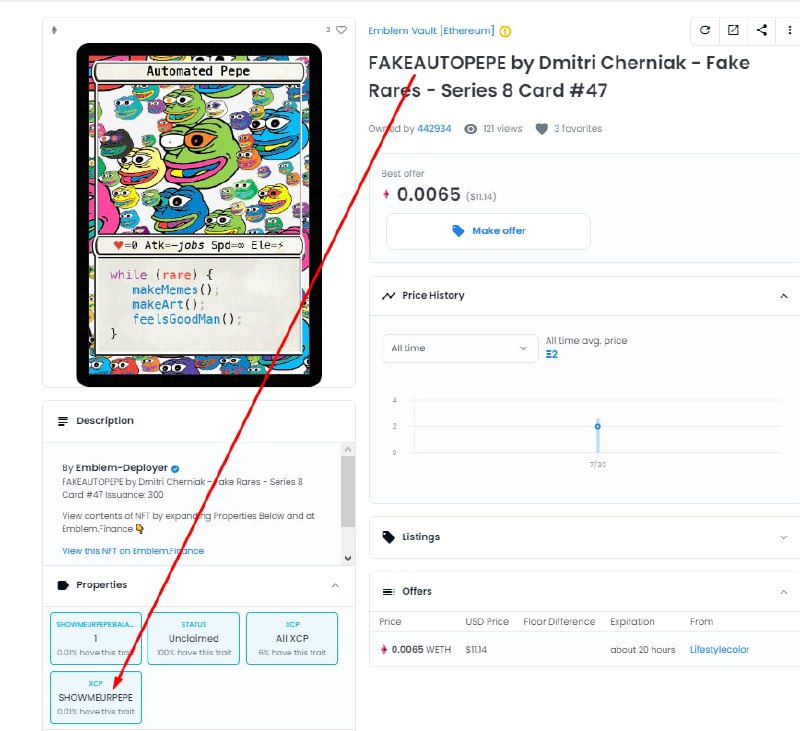Click the Automated Pepe card image
This screenshot has width=800, height=731.
click(x=199, y=215)
